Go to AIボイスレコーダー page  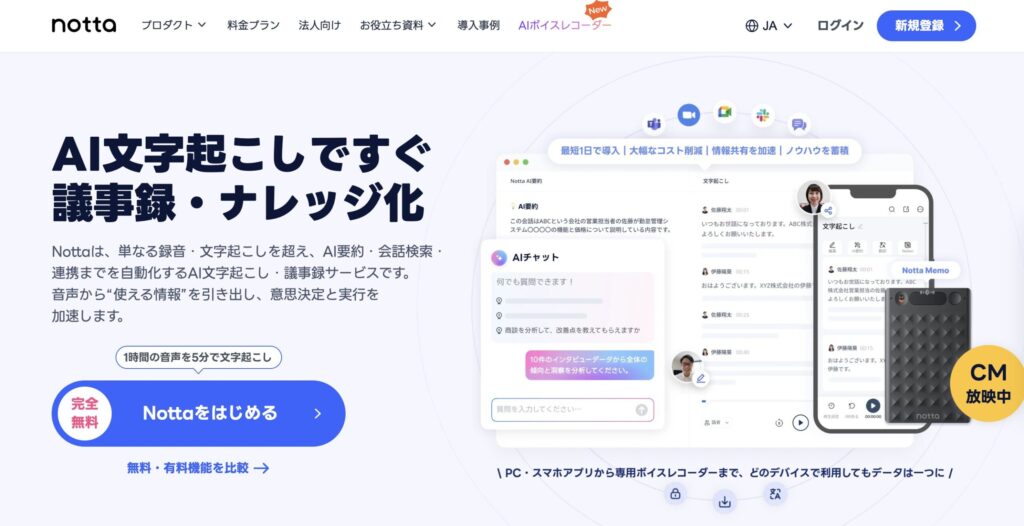click(x=565, y=25)
